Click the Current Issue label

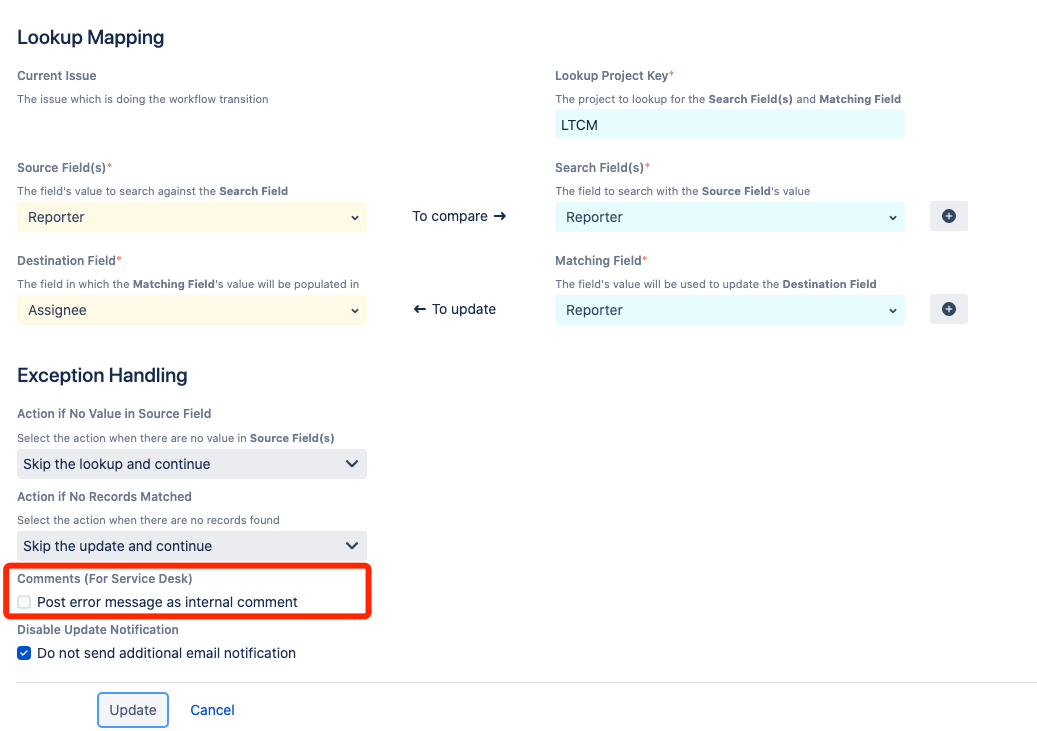(57, 76)
